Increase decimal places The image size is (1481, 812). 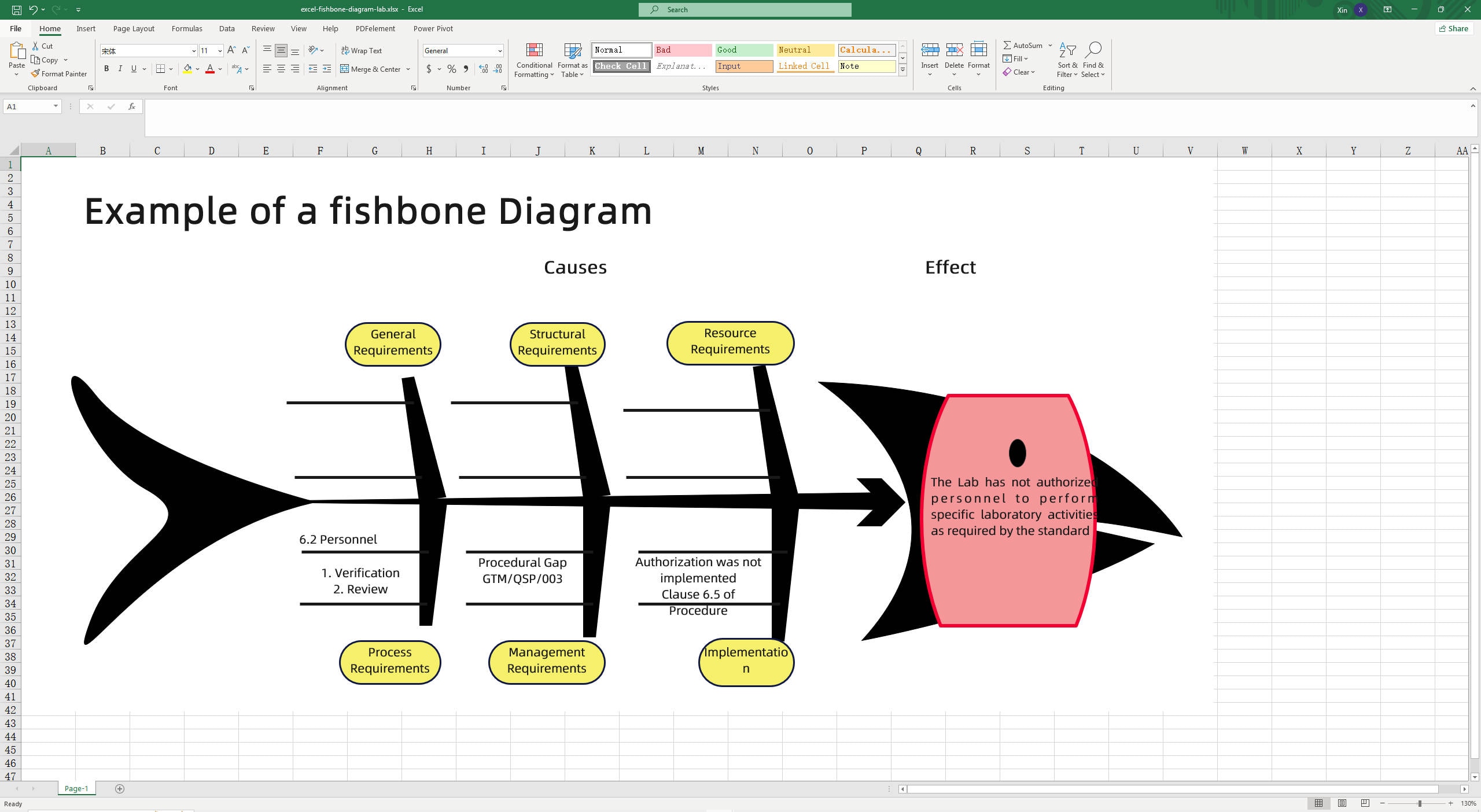tap(484, 69)
